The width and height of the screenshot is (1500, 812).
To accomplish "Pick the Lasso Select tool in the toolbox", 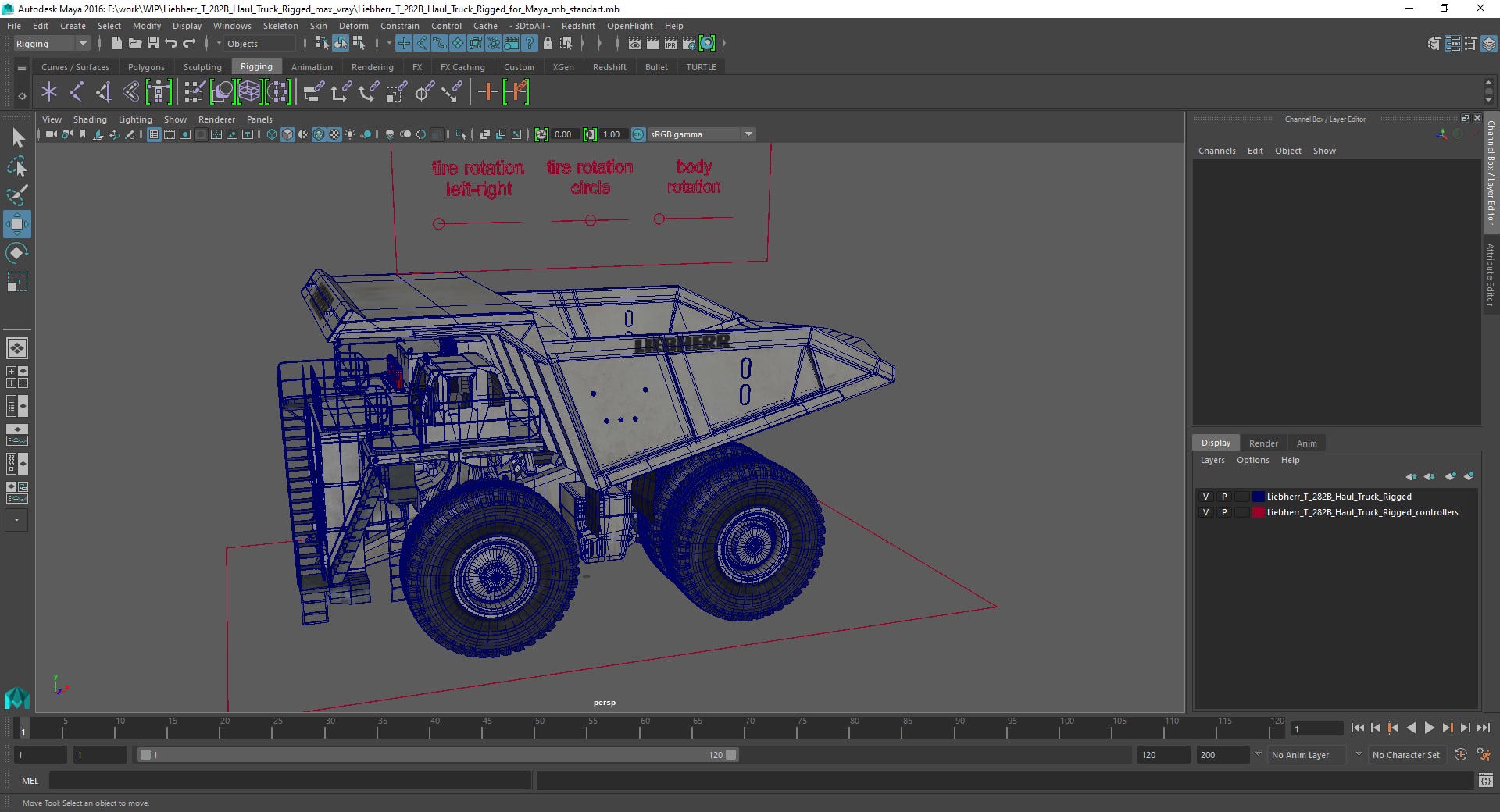I will (x=17, y=167).
